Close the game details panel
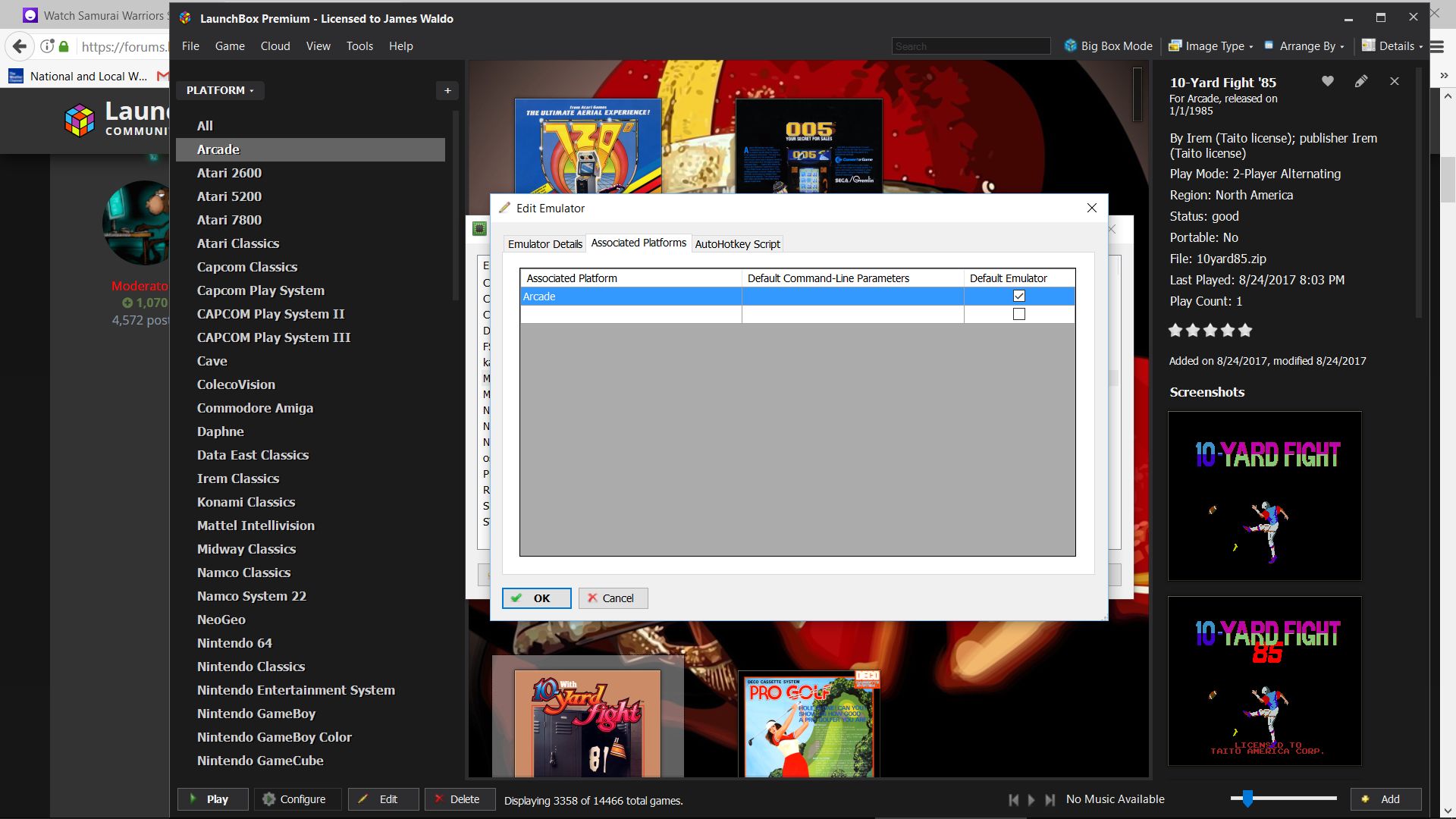This screenshot has width=1456, height=819. pyautogui.click(x=1394, y=81)
